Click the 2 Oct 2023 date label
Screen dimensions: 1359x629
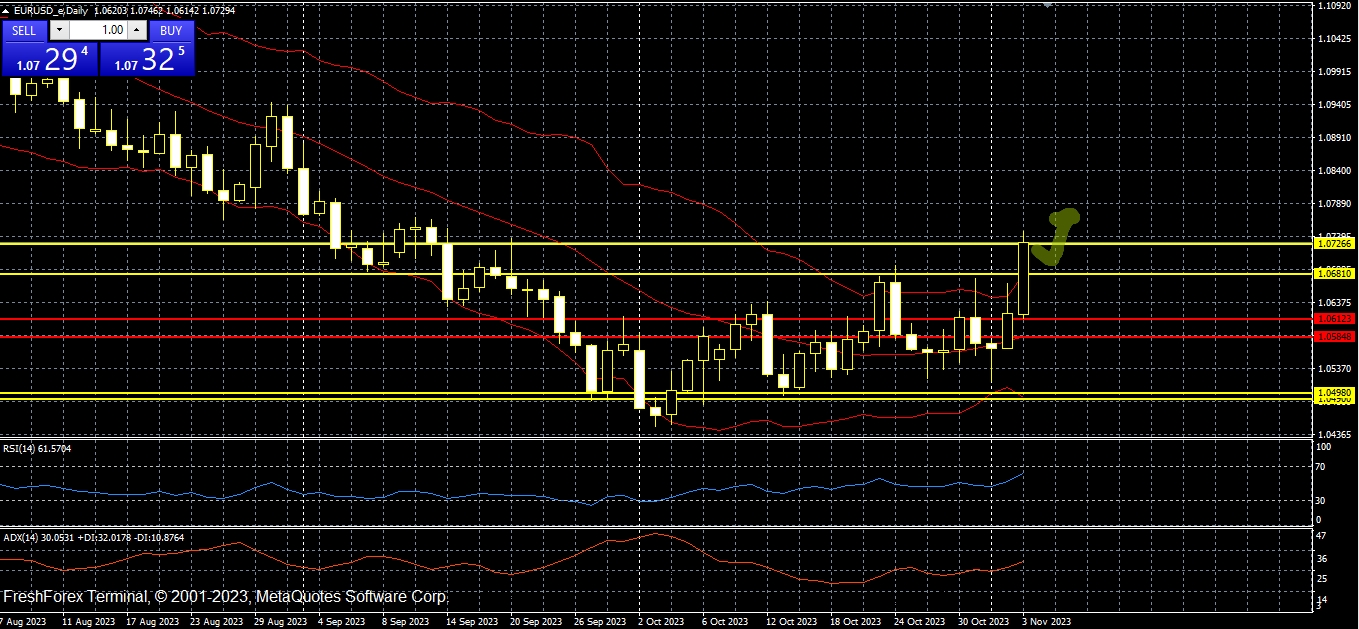click(661, 621)
